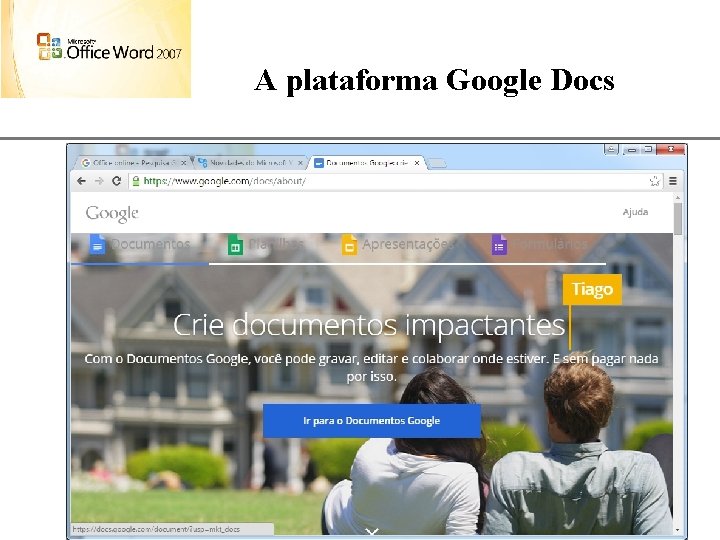Click the green Planilhas sheet icon
This screenshot has height=540, width=720.
coord(235,244)
